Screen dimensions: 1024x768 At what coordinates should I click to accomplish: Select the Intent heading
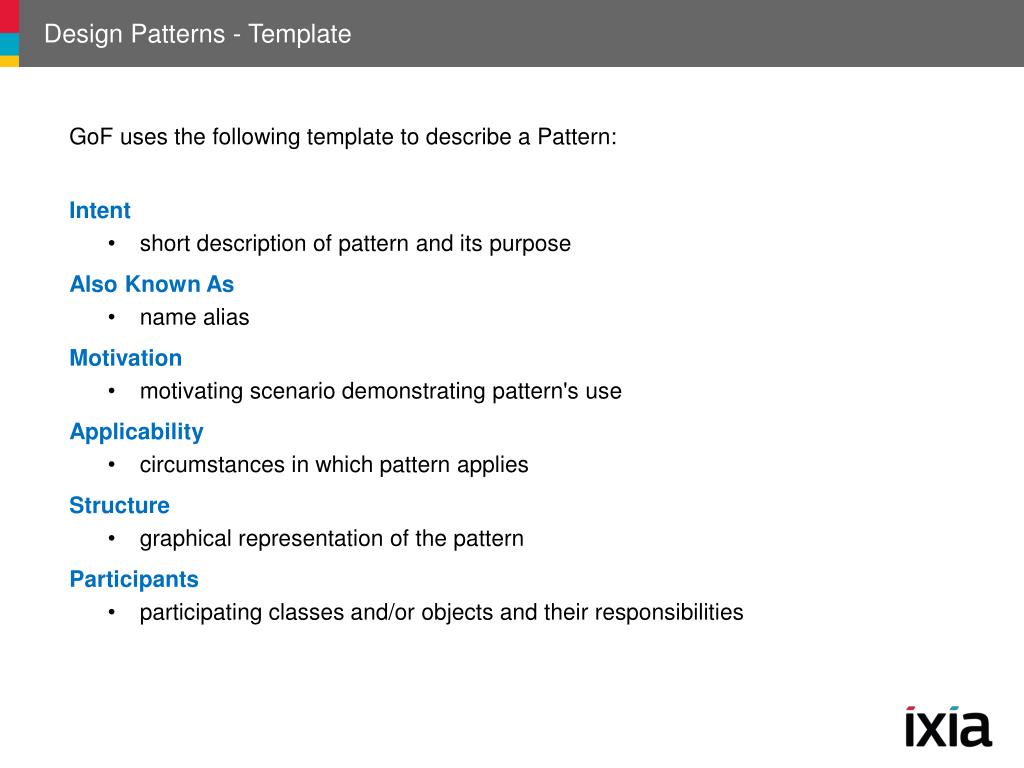tap(100, 210)
